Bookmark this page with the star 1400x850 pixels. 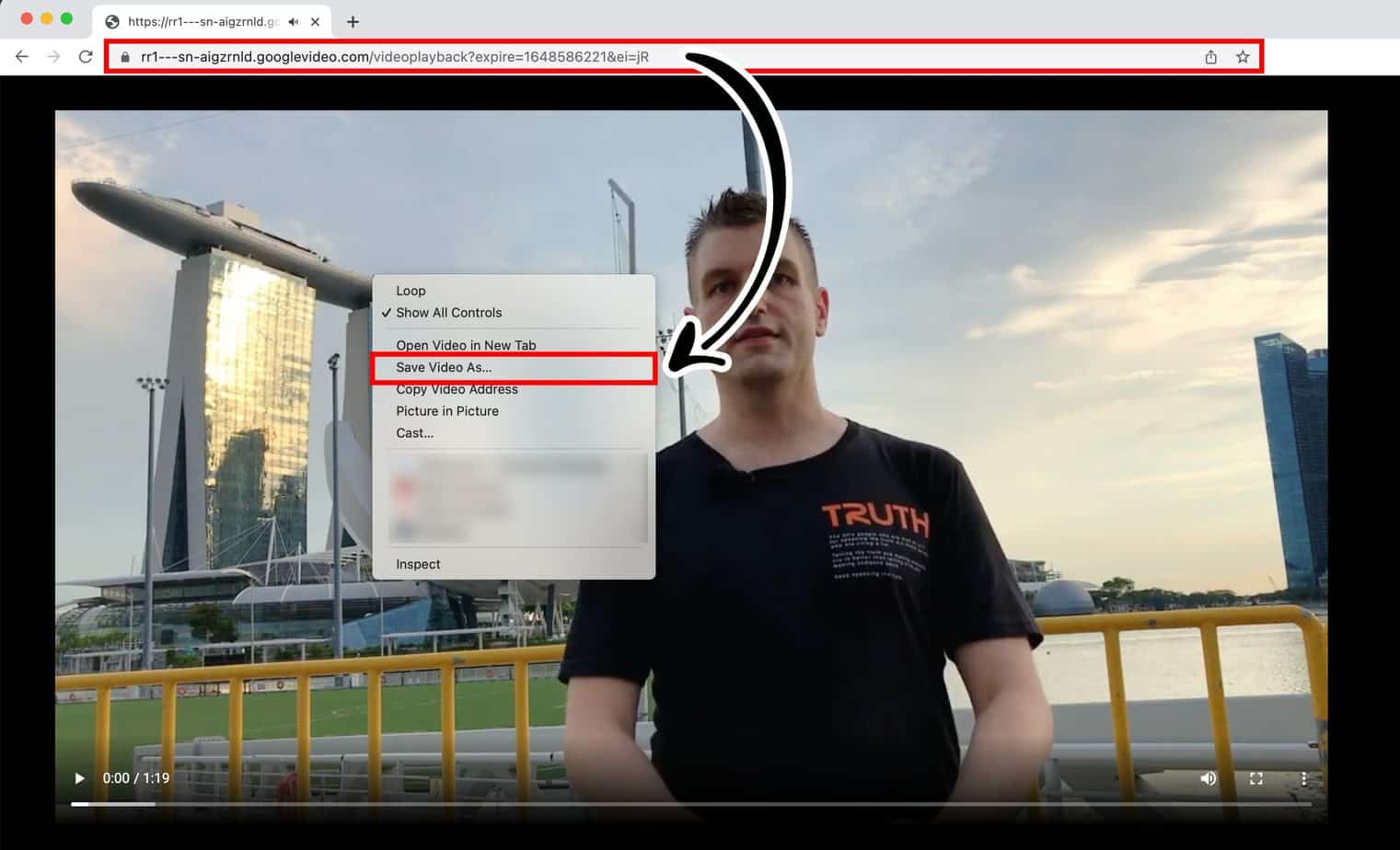pyautogui.click(x=1243, y=57)
